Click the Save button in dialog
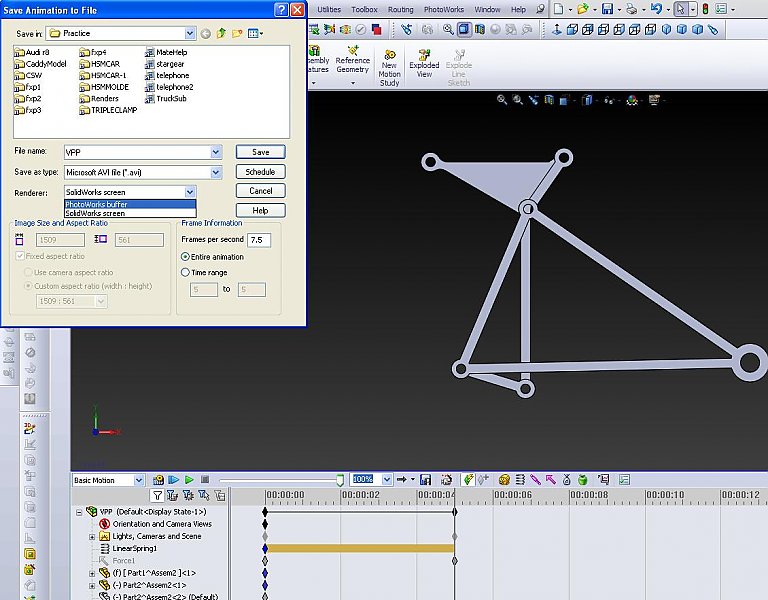This screenshot has height=600, width=768. [260, 152]
